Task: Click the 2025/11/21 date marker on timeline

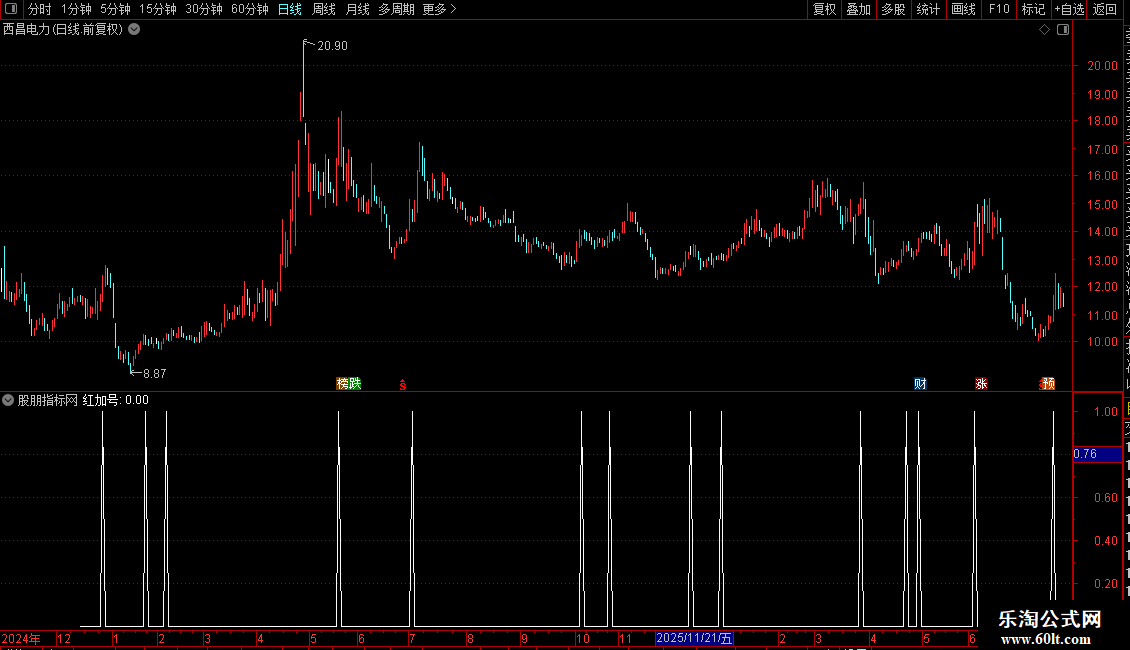Action: coord(694,638)
